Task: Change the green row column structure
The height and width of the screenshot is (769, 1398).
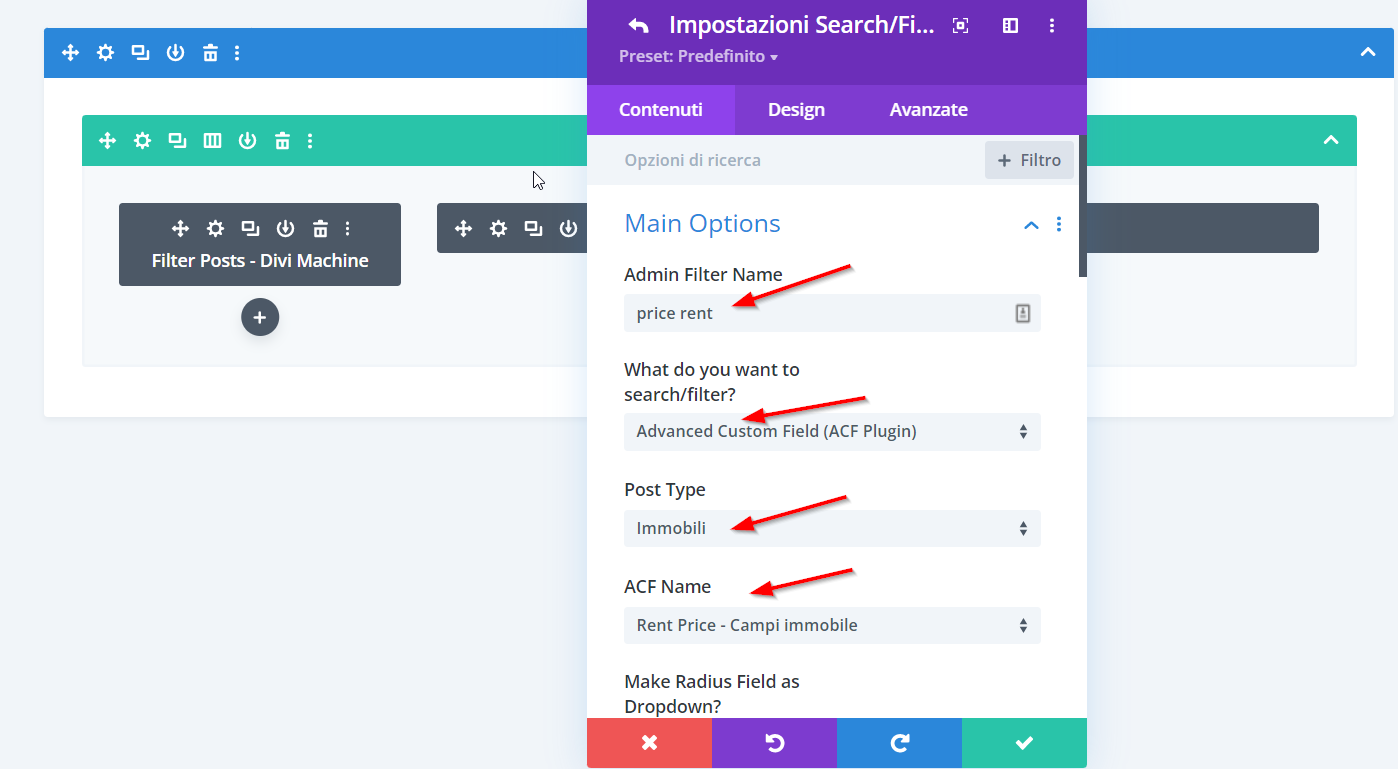Action: [x=212, y=141]
